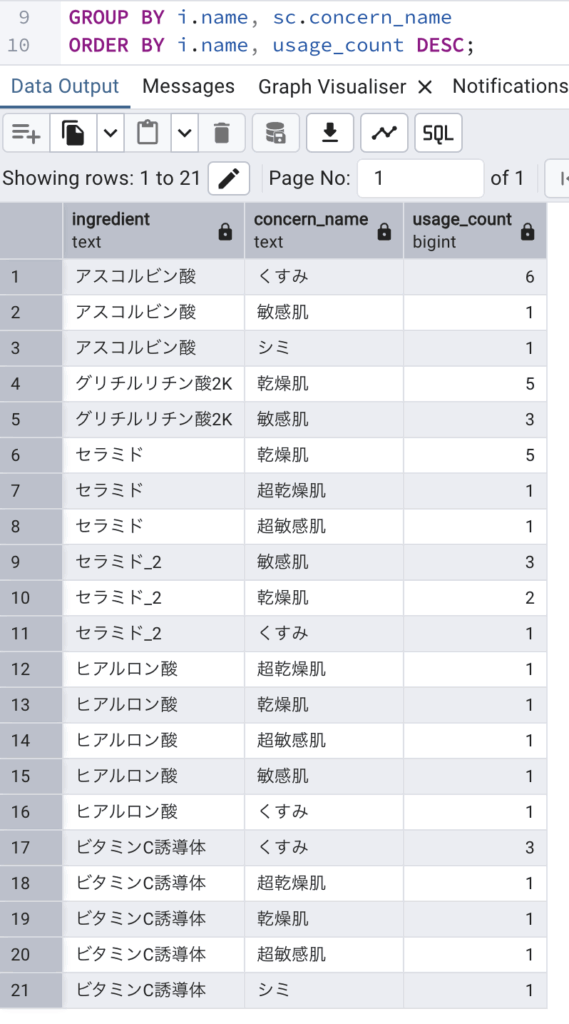
Task: Click the SQL button in toolbar
Action: 438,133
